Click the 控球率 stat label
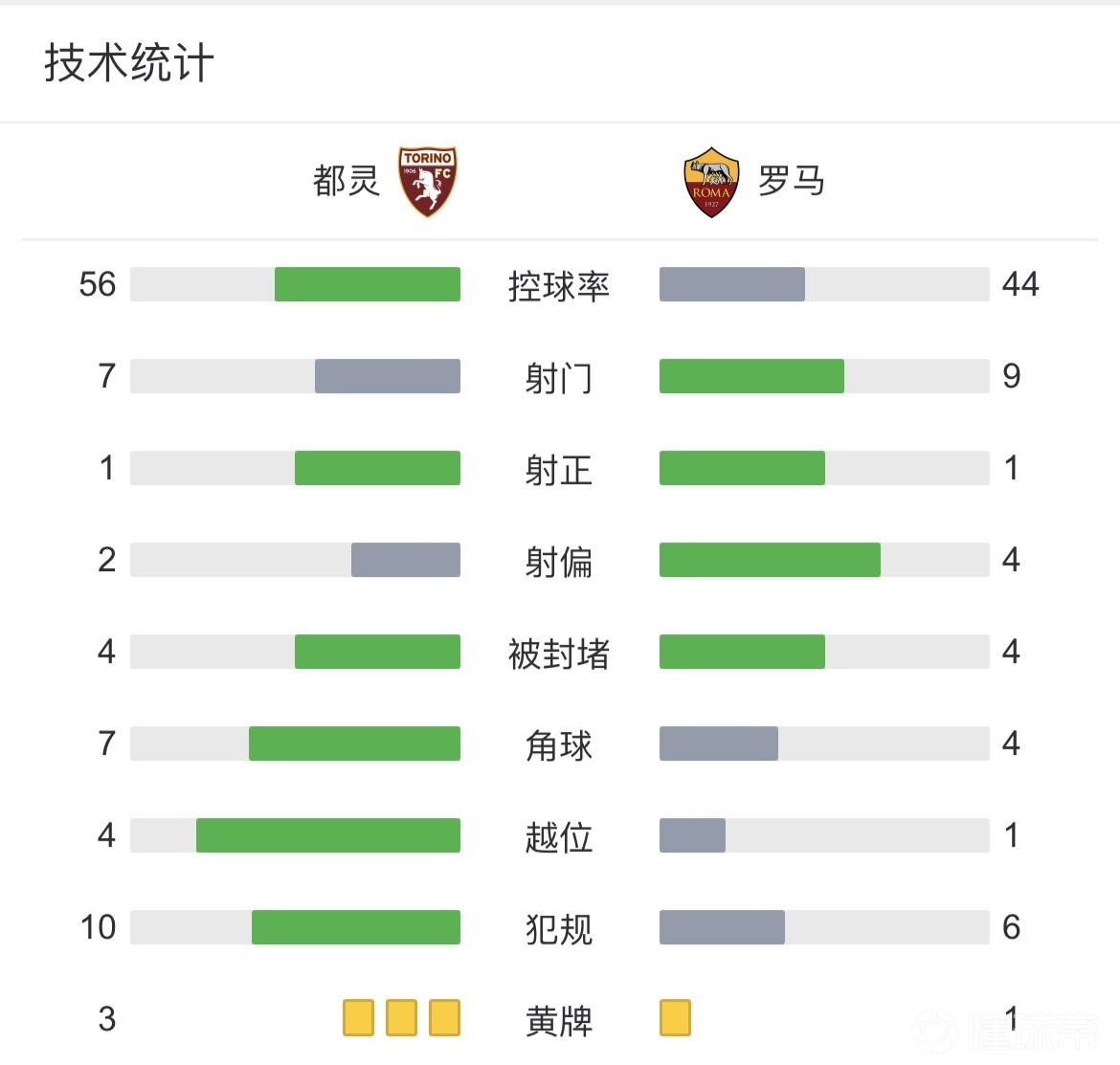This screenshot has height=1065, width=1120. [x=559, y=286]
